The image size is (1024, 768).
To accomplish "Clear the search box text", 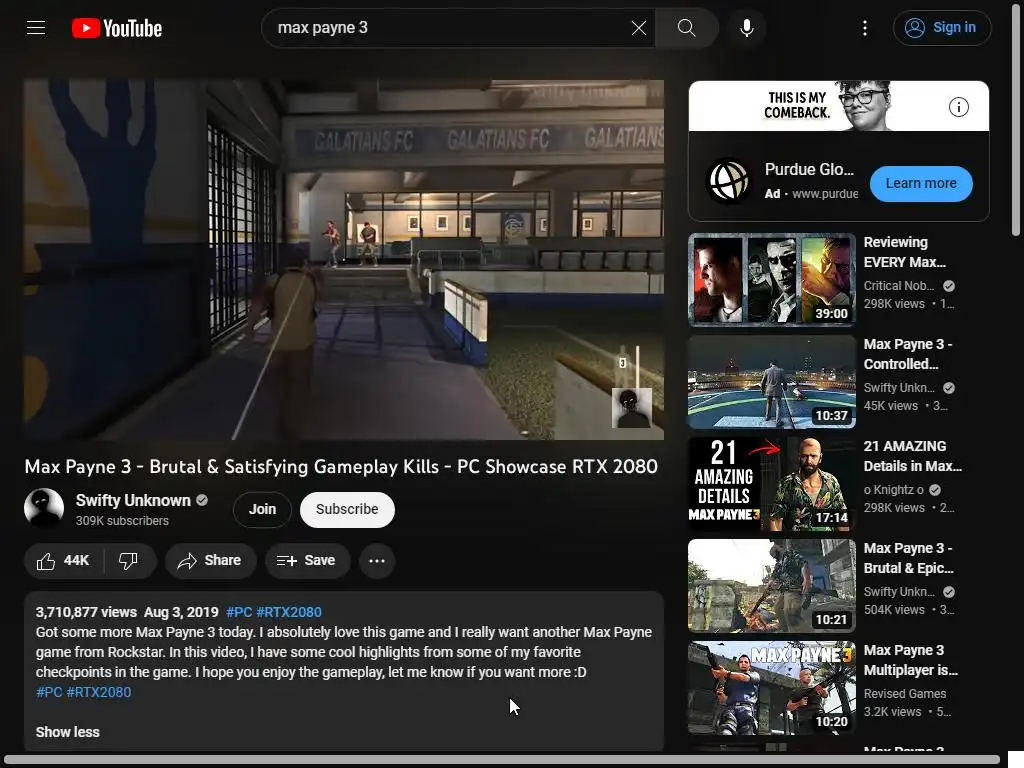I will click(639, 27).
